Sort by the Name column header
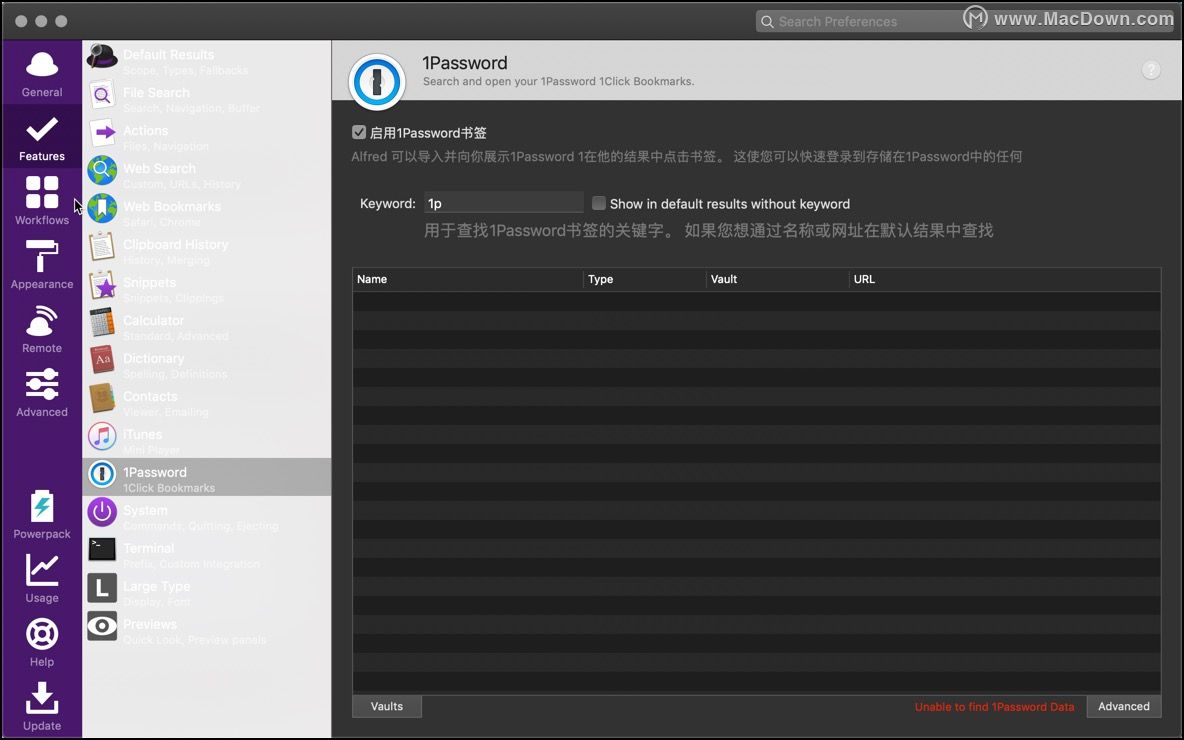This screenshot has height=740, width=1184. pos(468,279)
